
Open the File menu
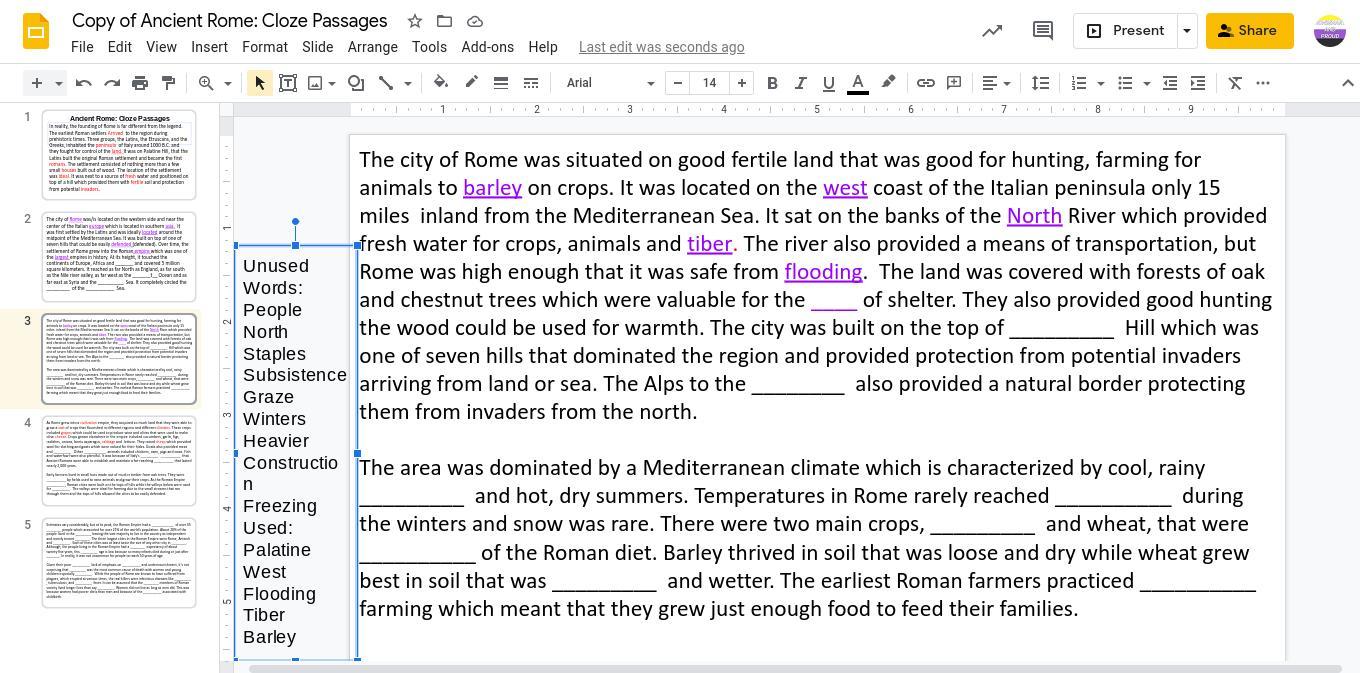(x=82, y=47)
